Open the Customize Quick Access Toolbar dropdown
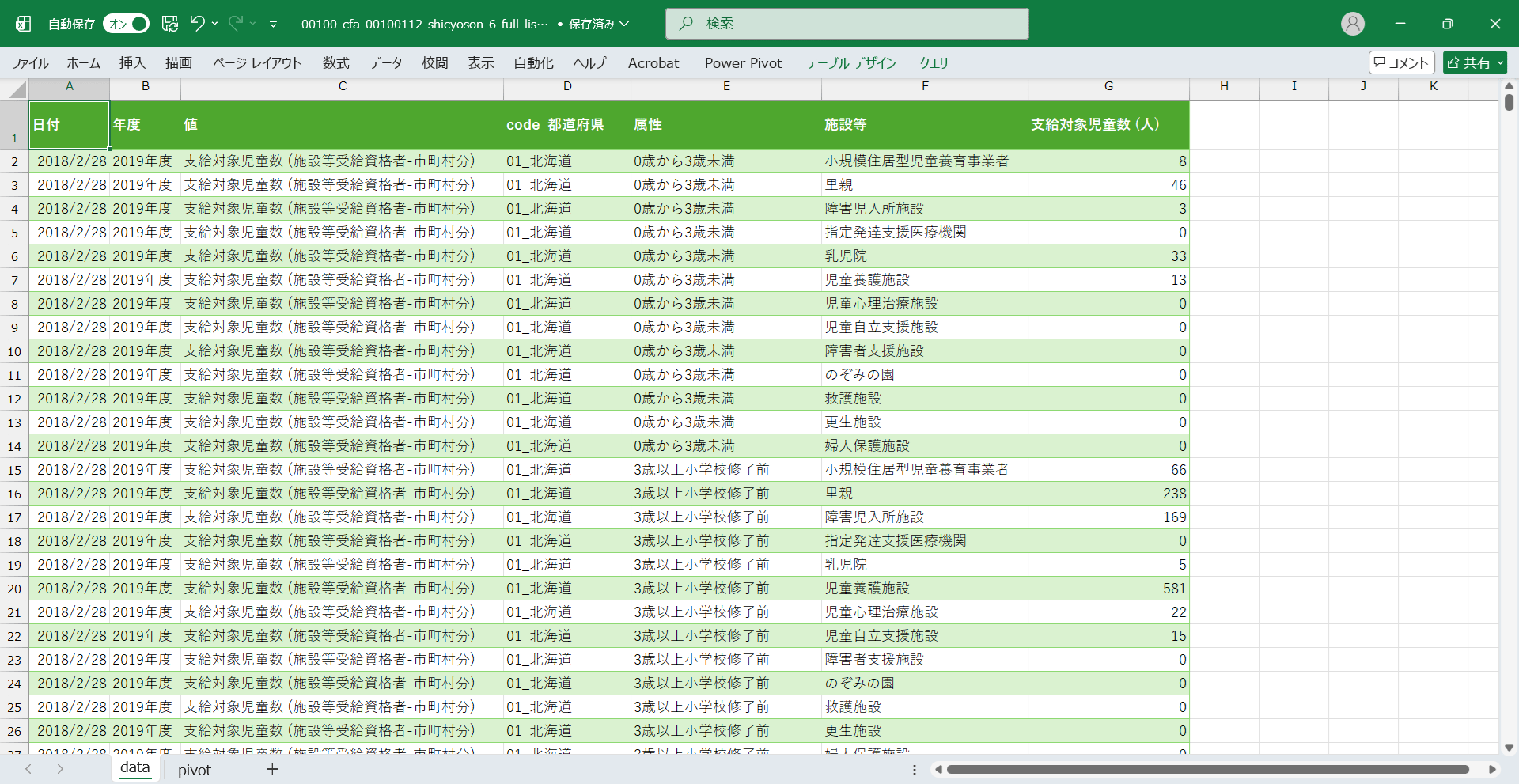This screenshot has height=784, width=1519. (x=273, y=25)
